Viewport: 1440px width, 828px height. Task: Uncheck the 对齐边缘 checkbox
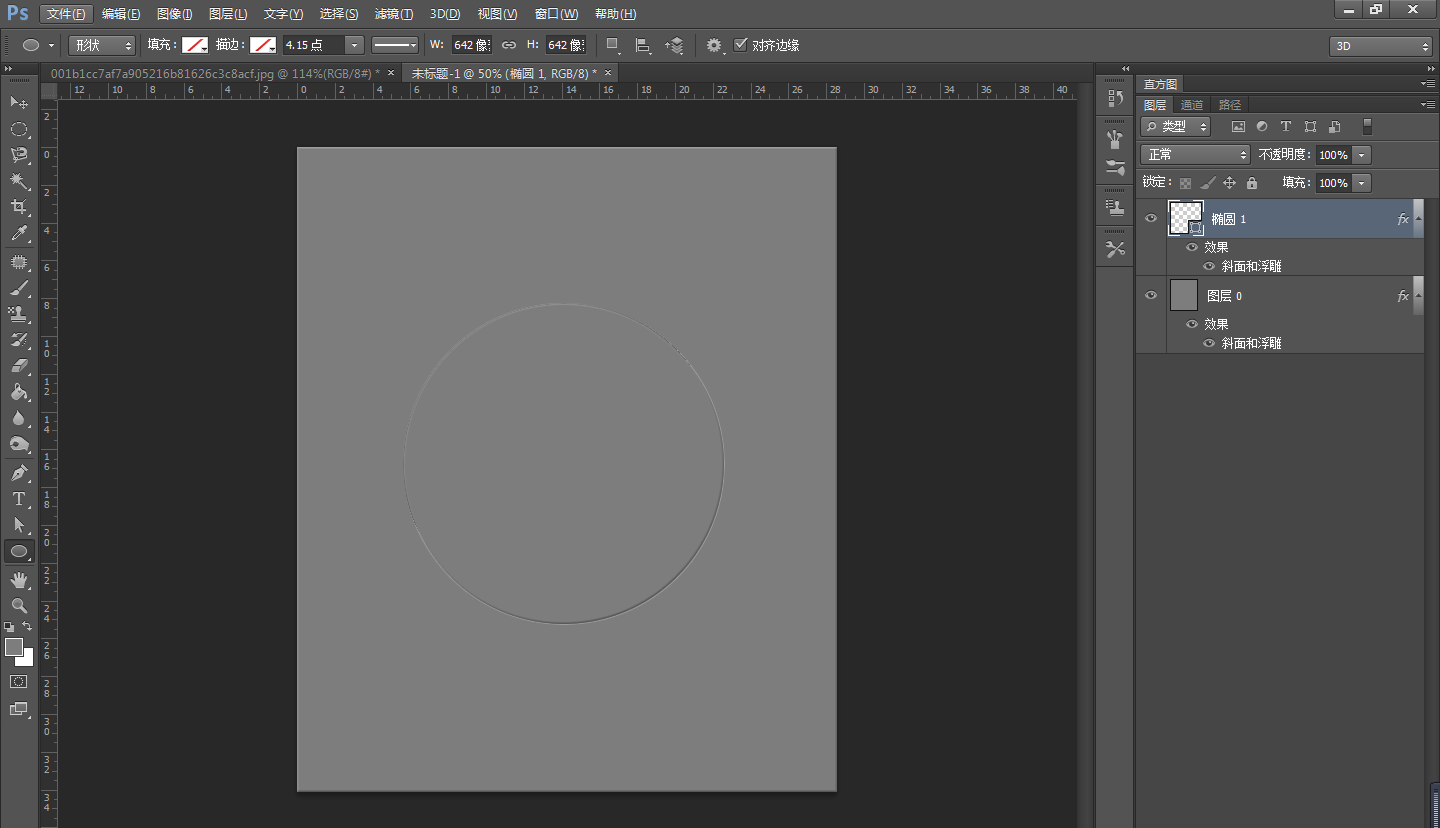741,45
